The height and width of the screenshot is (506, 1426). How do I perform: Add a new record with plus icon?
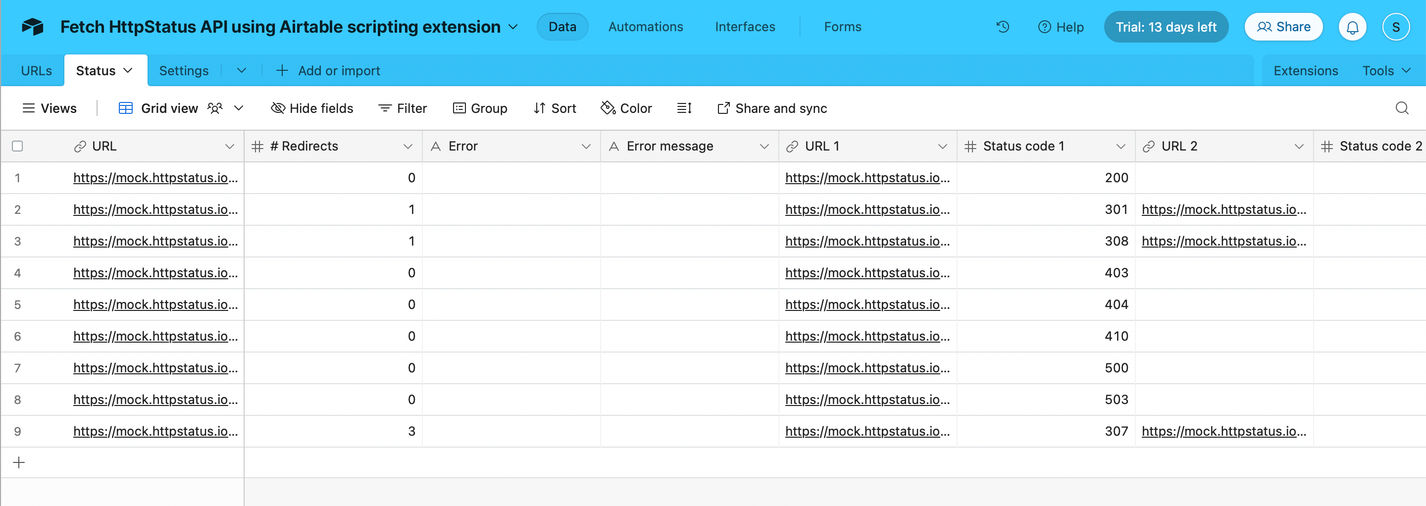[x=18, y=462]
